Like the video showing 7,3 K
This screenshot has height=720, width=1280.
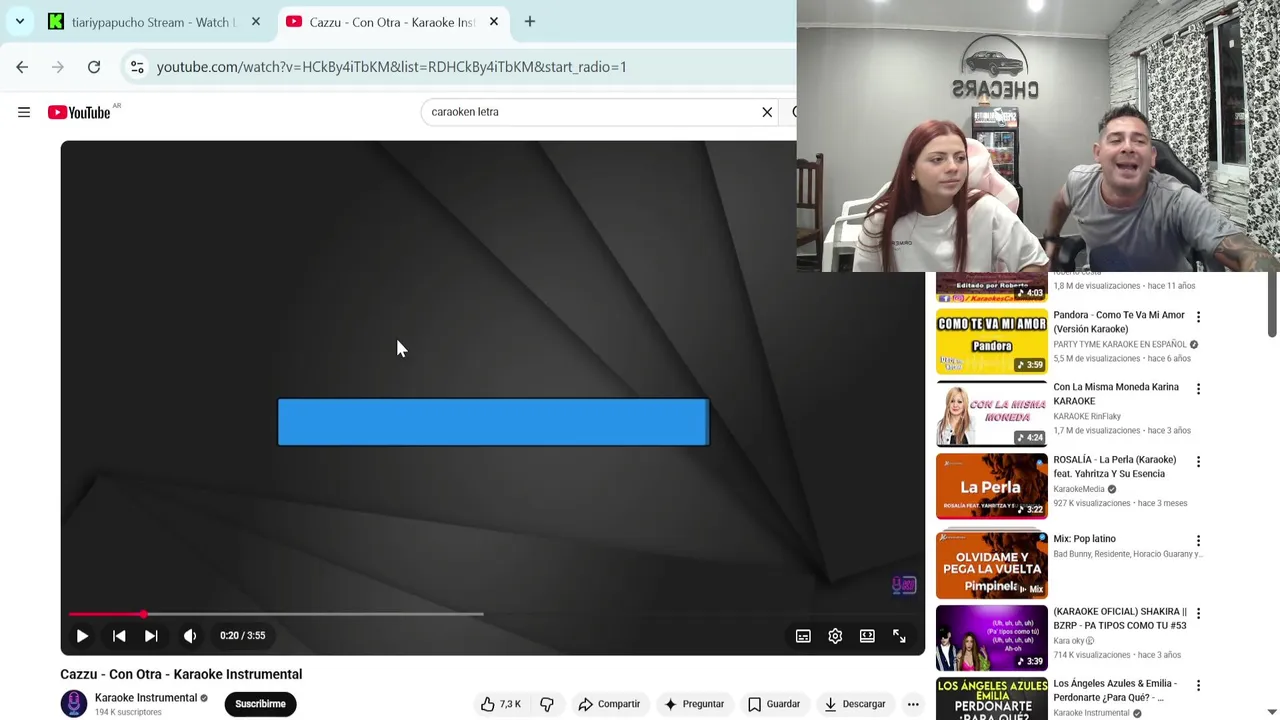click(500, 704)
